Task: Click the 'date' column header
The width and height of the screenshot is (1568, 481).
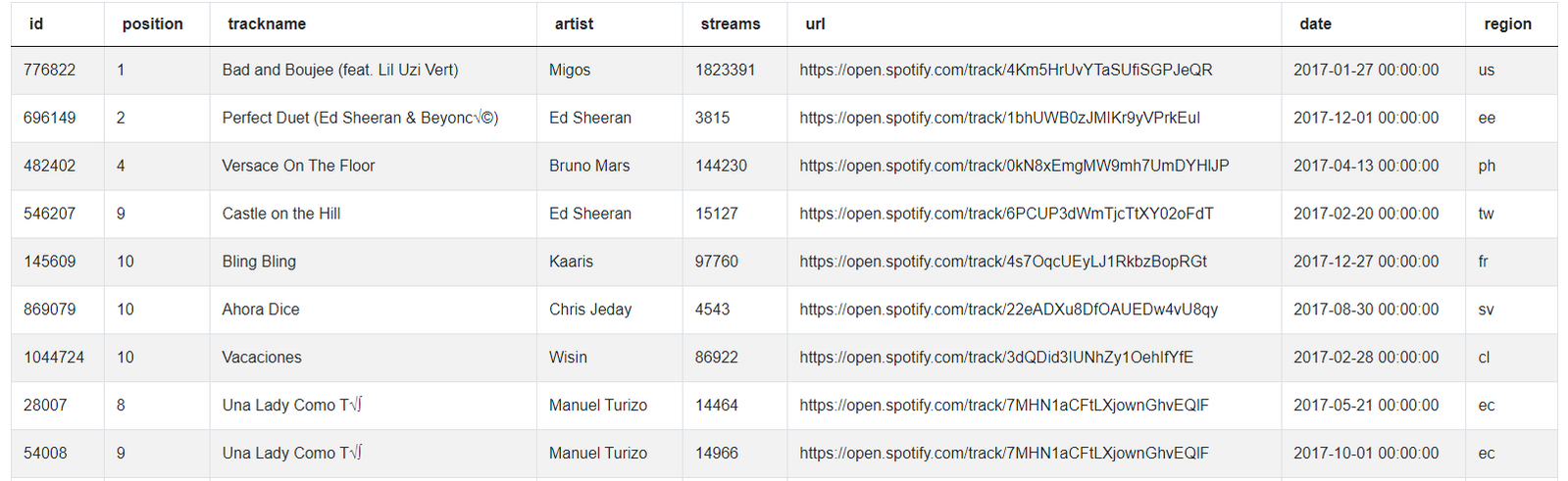Action: [x=1315, y=24]
